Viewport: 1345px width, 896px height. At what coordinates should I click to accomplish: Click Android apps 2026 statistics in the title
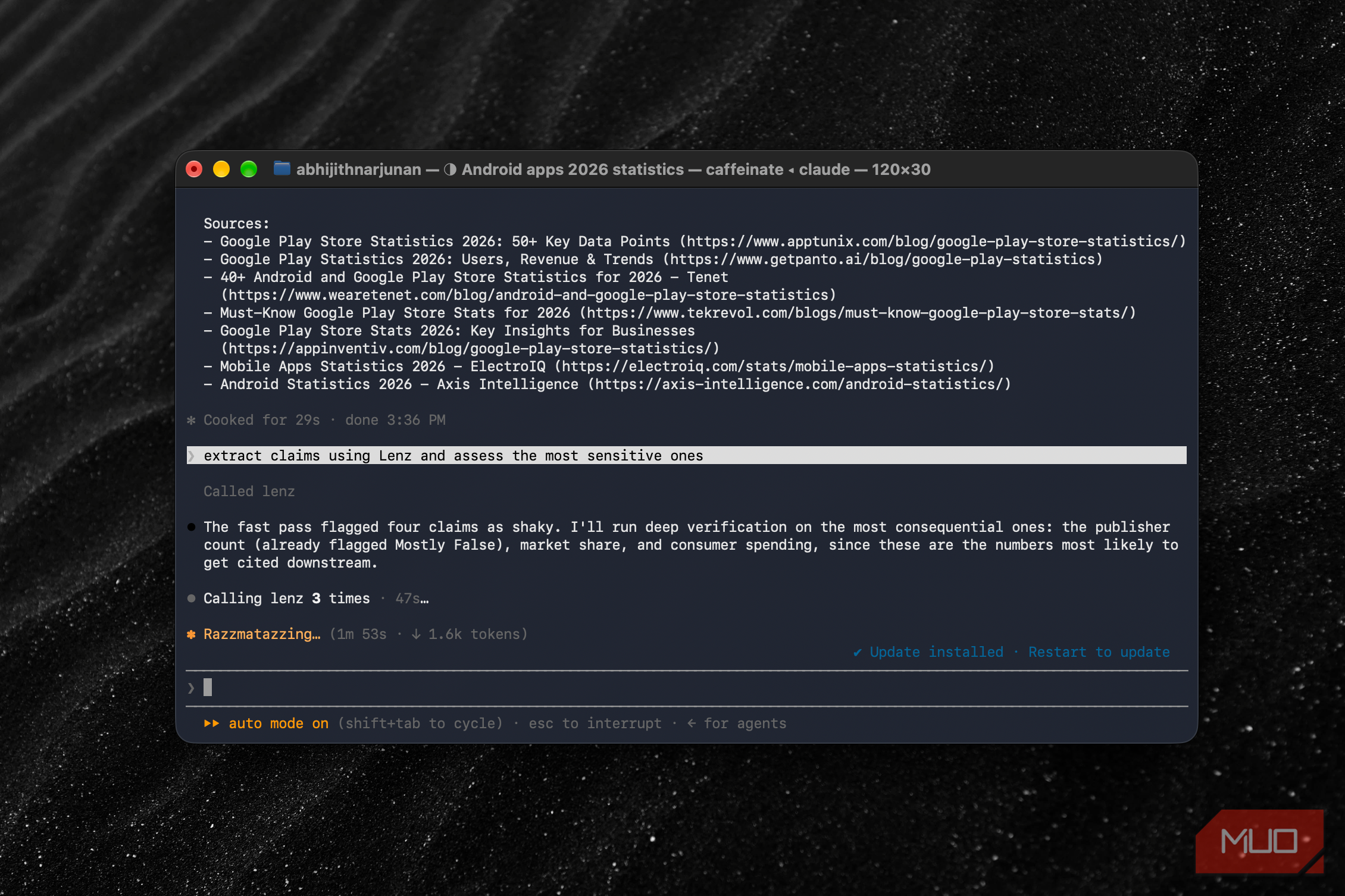point(573,170)
